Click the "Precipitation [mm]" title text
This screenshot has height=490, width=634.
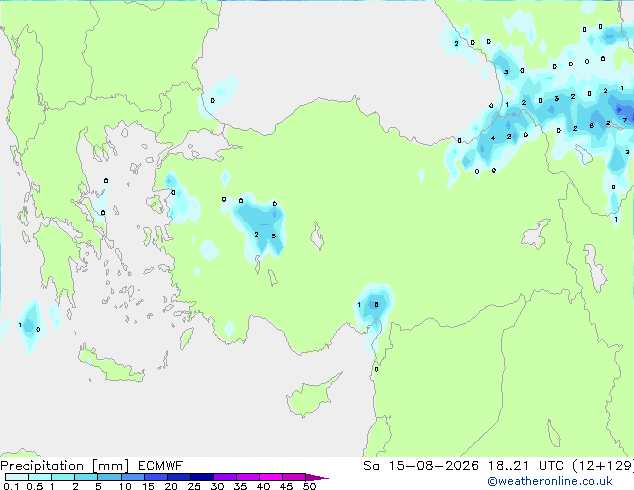(x=65, y=466)
